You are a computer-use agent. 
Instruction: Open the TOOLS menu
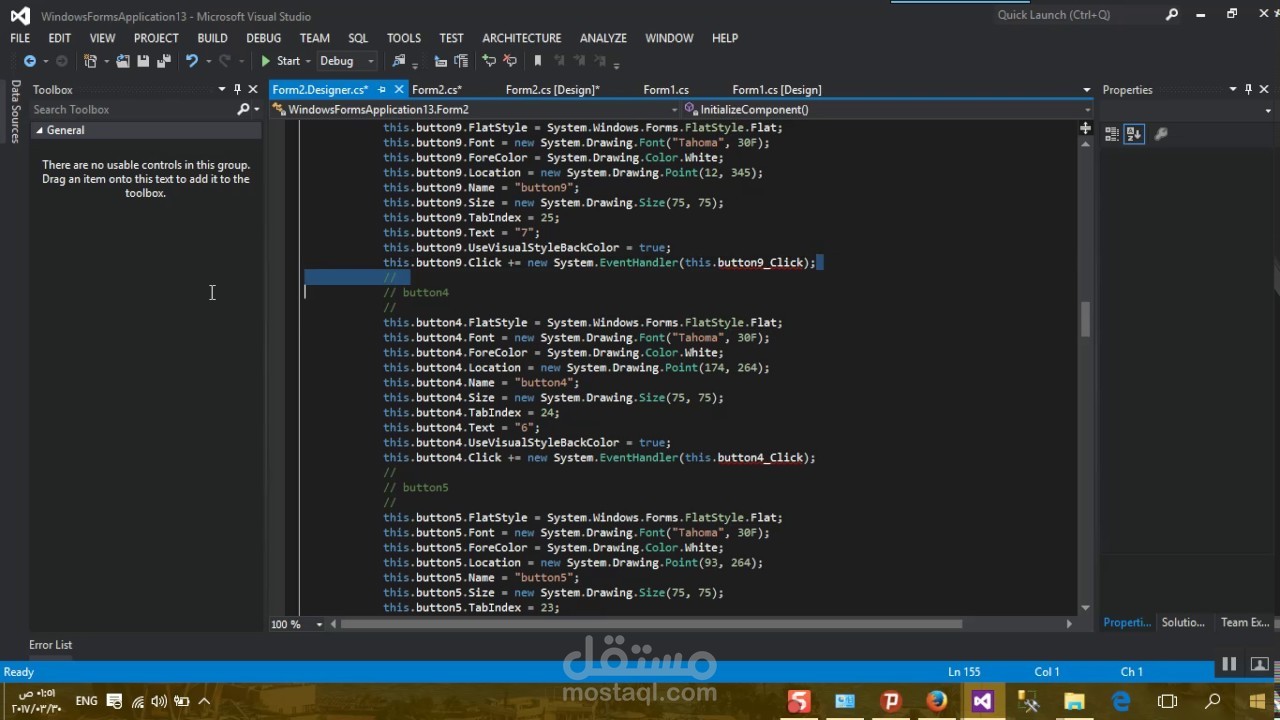(x=404, y=38)
